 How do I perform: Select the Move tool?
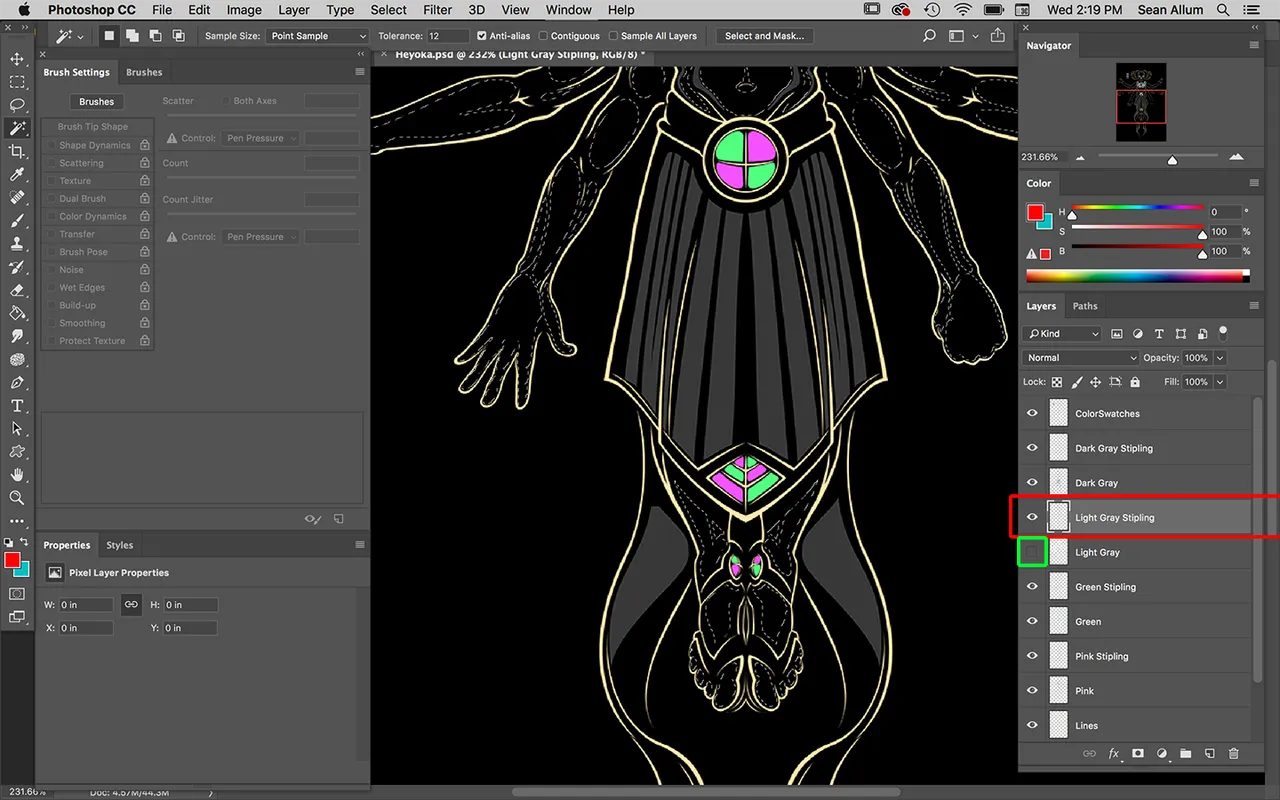tap(17, 60)
